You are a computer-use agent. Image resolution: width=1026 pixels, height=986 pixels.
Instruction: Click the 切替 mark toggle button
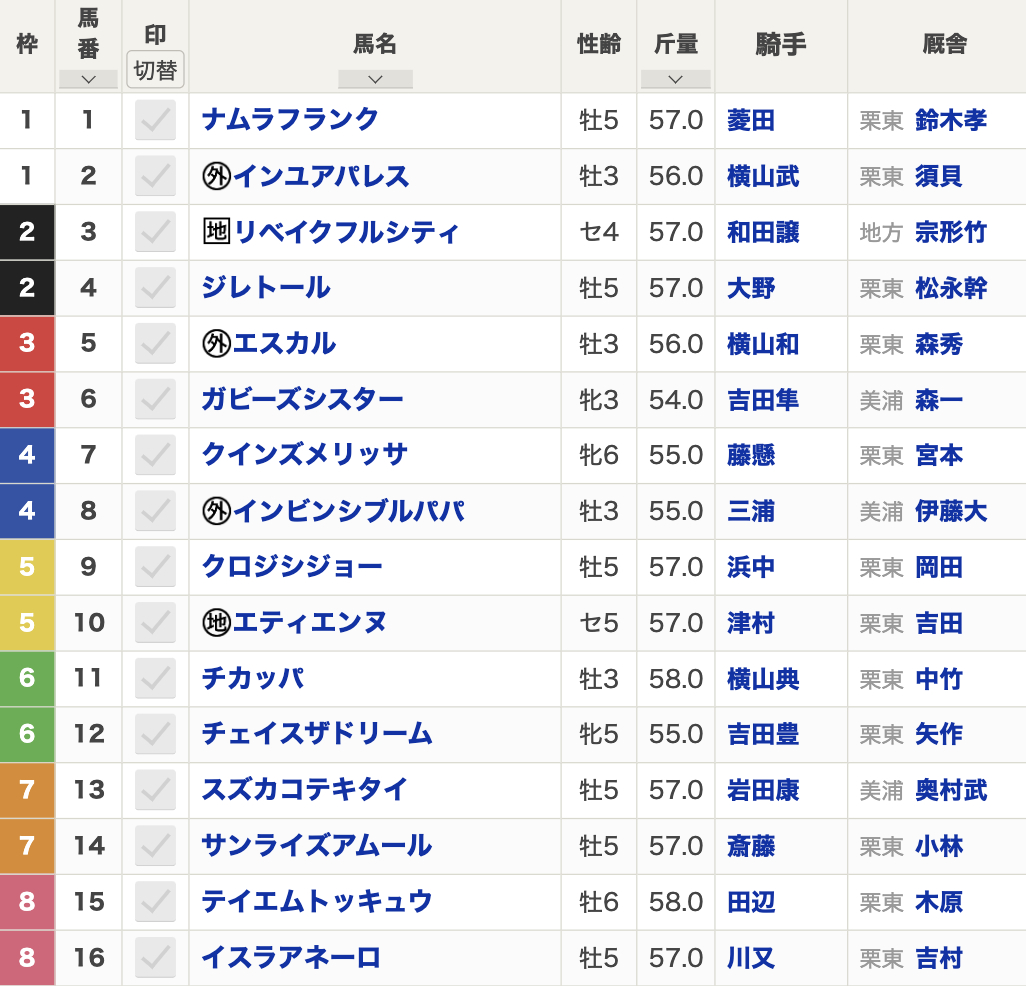(155, 69)
